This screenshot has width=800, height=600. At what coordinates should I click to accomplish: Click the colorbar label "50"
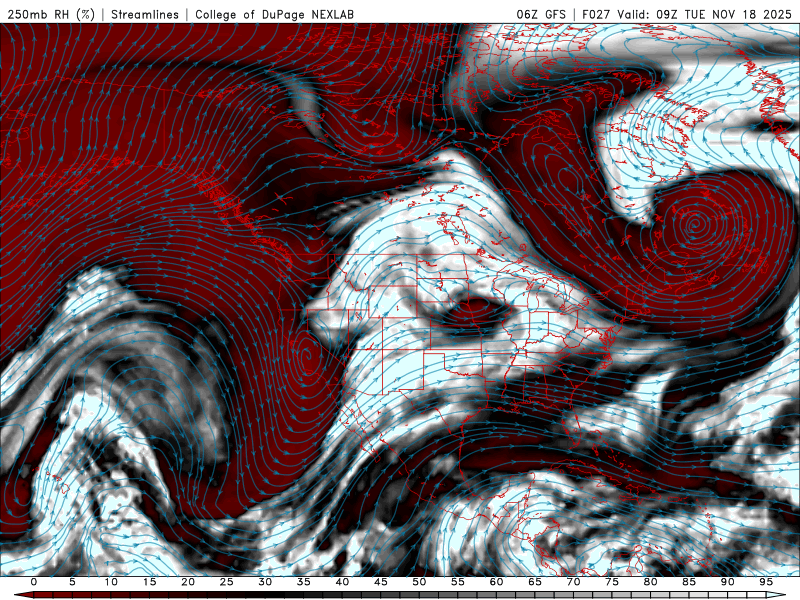(x=419, y=582)
